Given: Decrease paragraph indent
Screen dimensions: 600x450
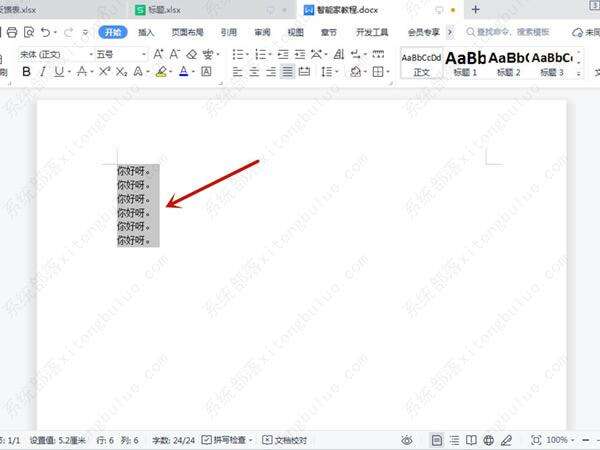Looking at the screenshot, I should 283,55.
